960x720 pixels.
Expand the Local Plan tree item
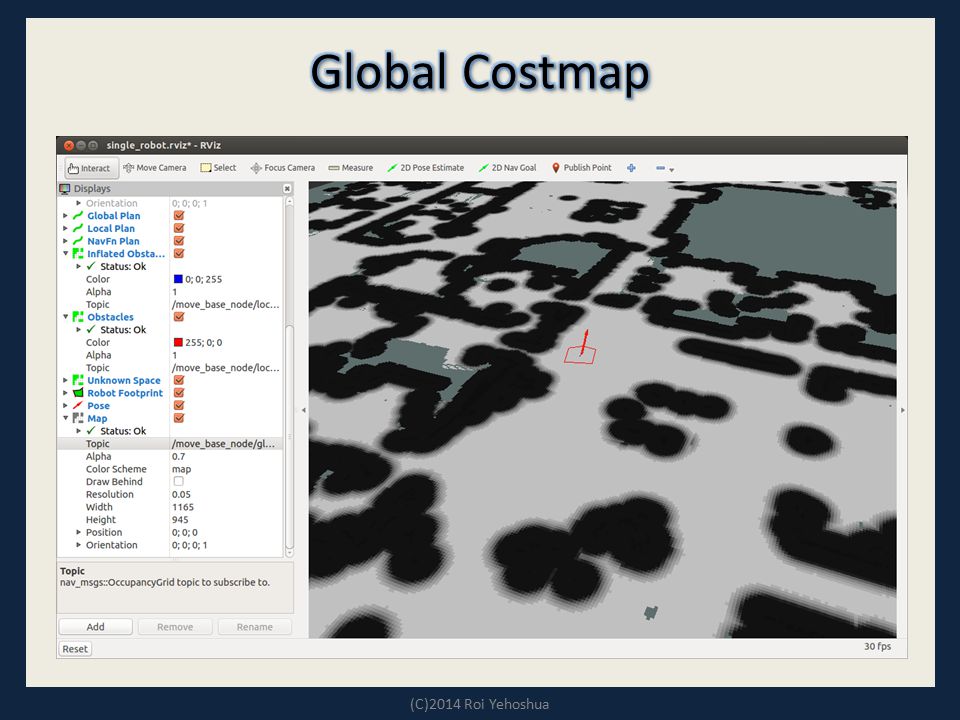tap(66, 228)
